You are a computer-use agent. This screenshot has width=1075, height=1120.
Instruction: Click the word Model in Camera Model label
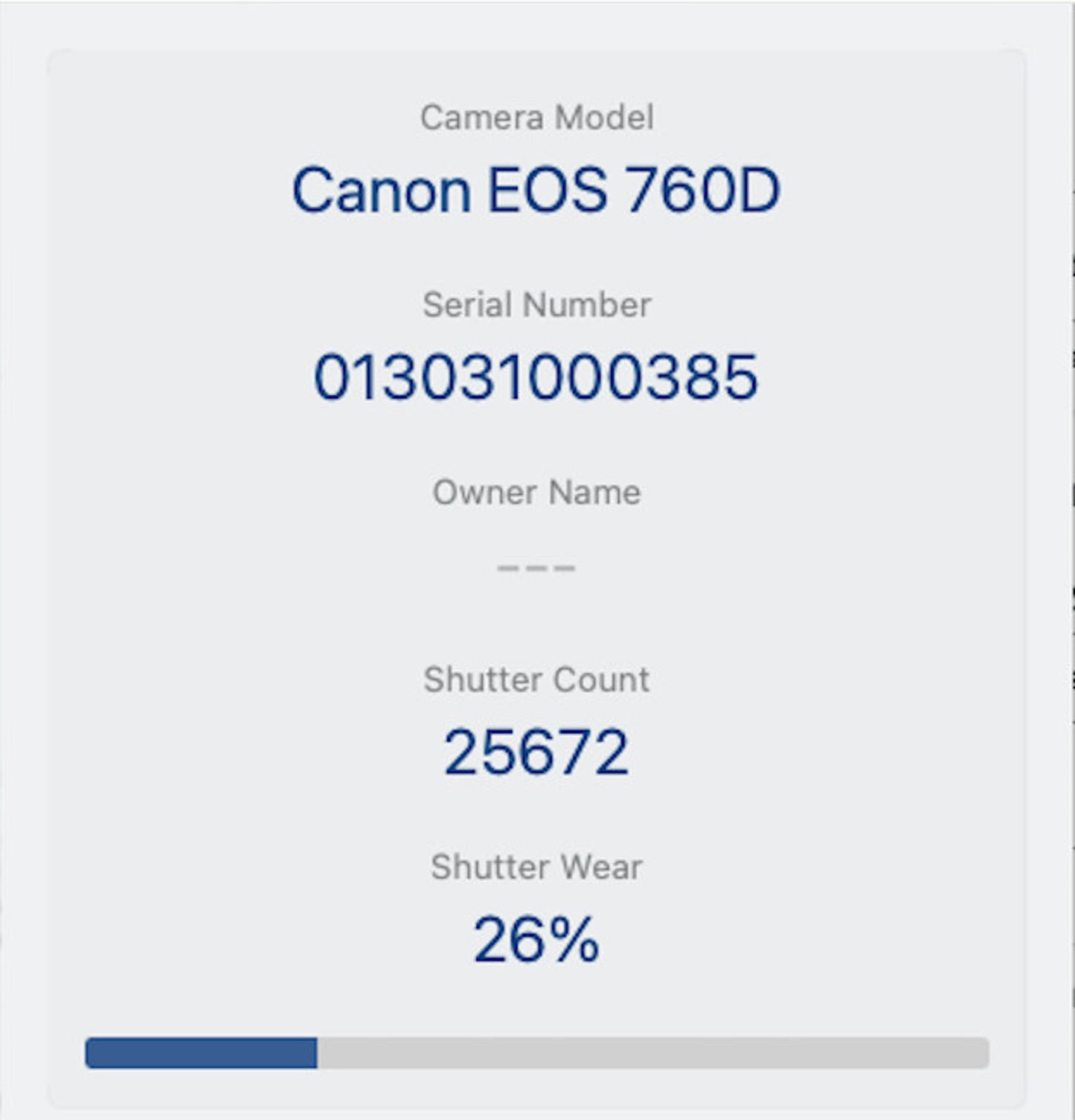click(x=604, y=118)
